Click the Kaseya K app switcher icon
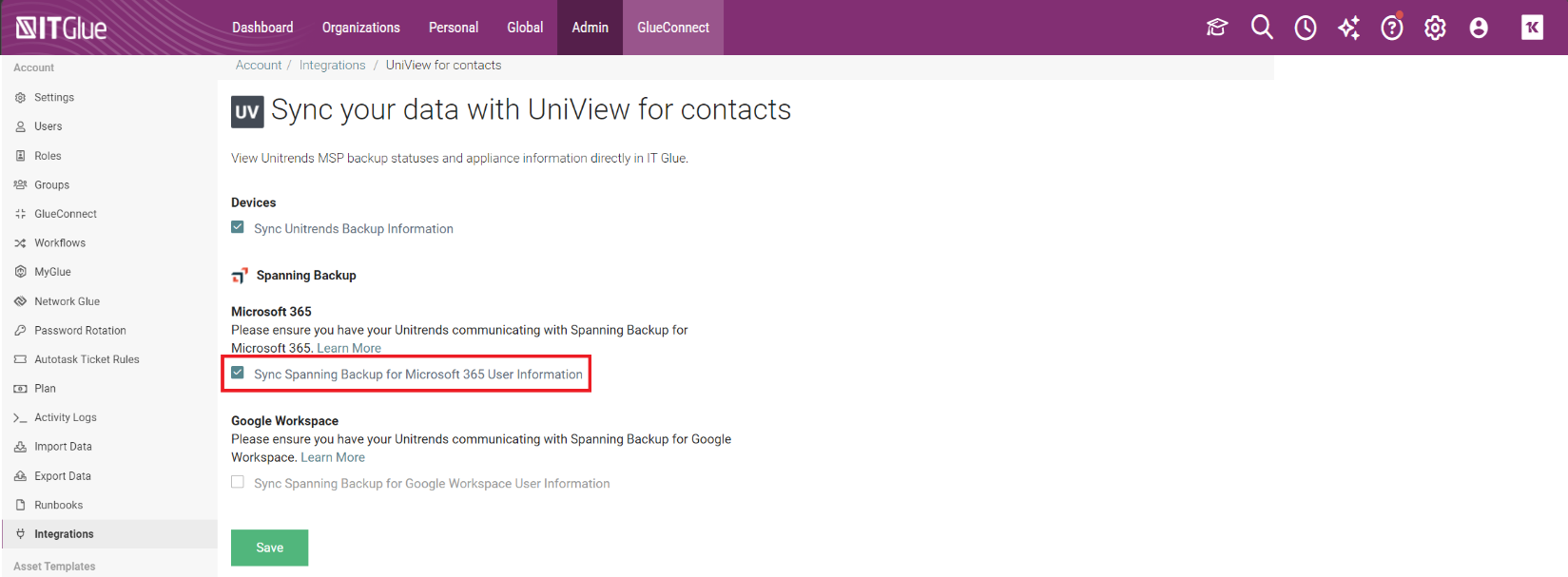This screenshot has width=1568, height=577. 1532,28
